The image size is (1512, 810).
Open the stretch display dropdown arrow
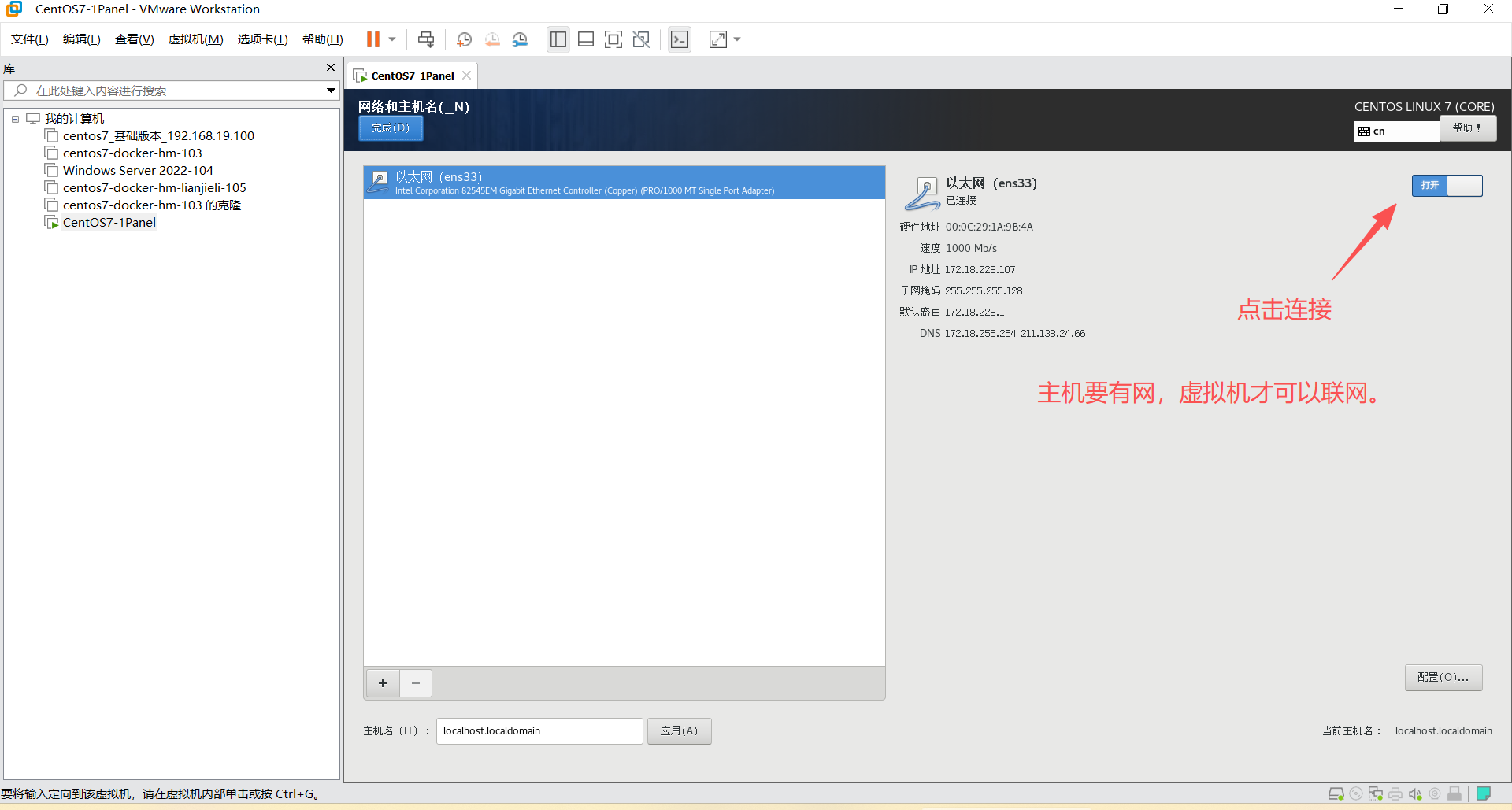(x=737, y=39)
